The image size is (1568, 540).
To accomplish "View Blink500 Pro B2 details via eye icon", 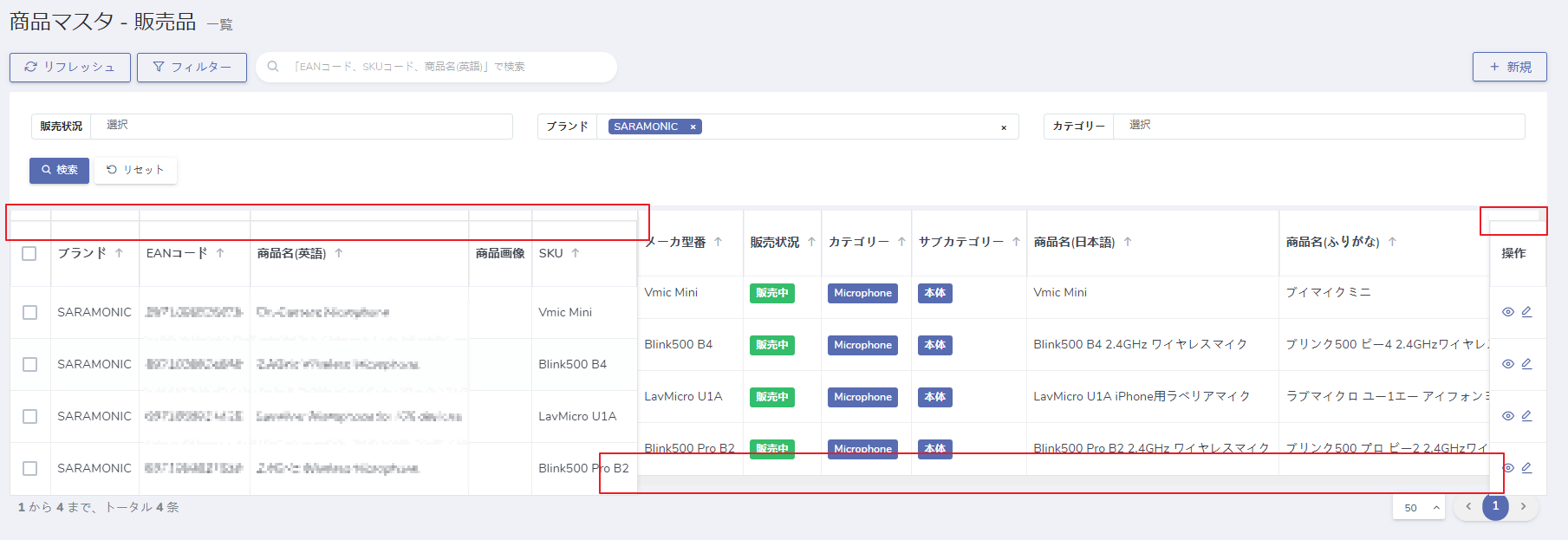I will (x=1508, y=468).
